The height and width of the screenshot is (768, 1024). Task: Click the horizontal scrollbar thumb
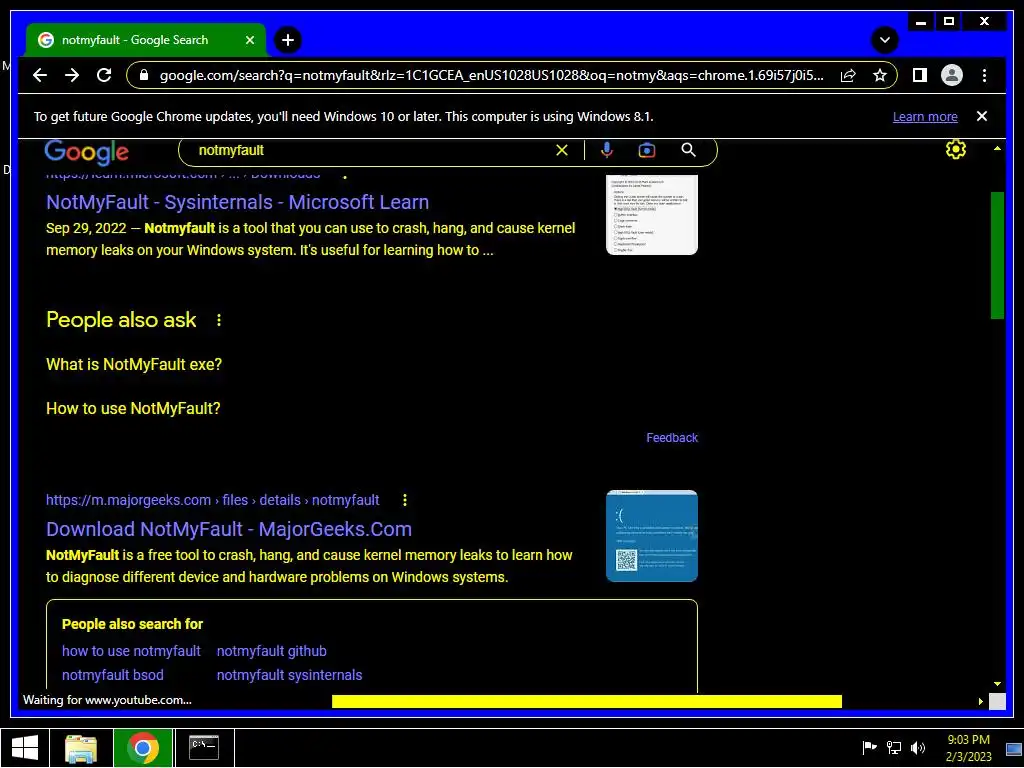586,701
